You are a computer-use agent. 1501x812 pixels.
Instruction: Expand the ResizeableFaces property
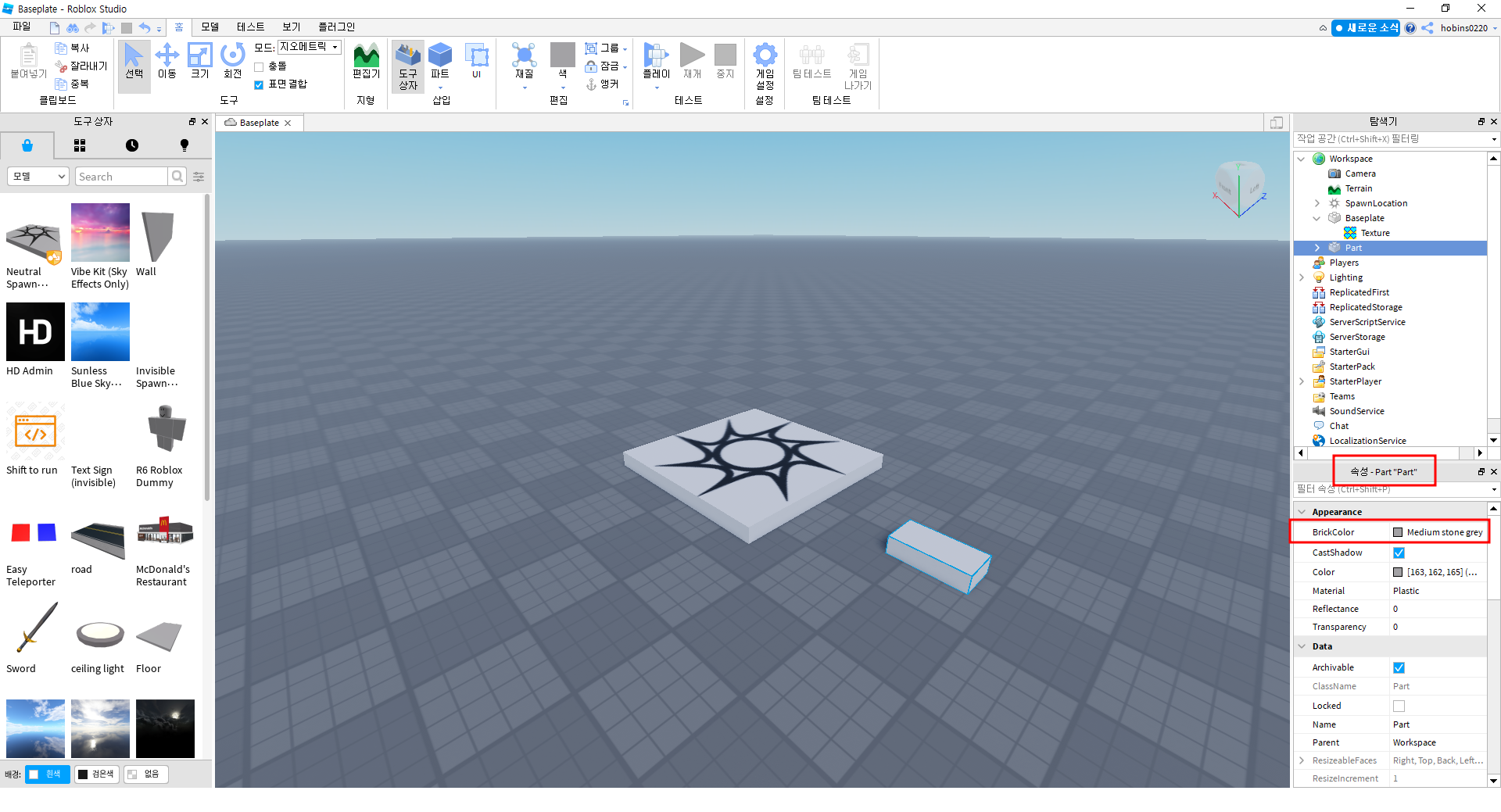(1302, 760)
